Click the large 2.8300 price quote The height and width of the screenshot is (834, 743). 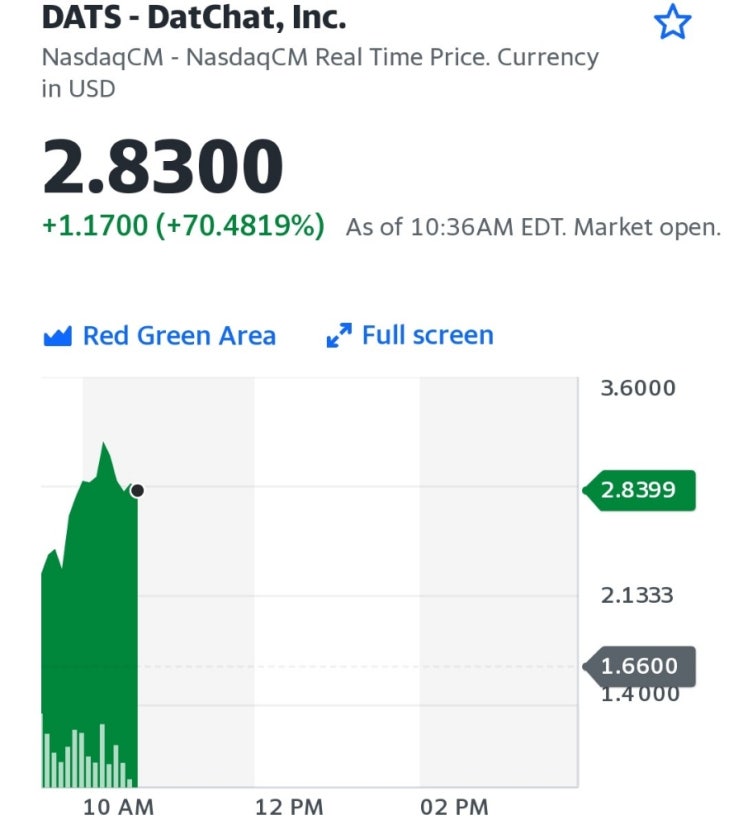(x=163, y=167)
